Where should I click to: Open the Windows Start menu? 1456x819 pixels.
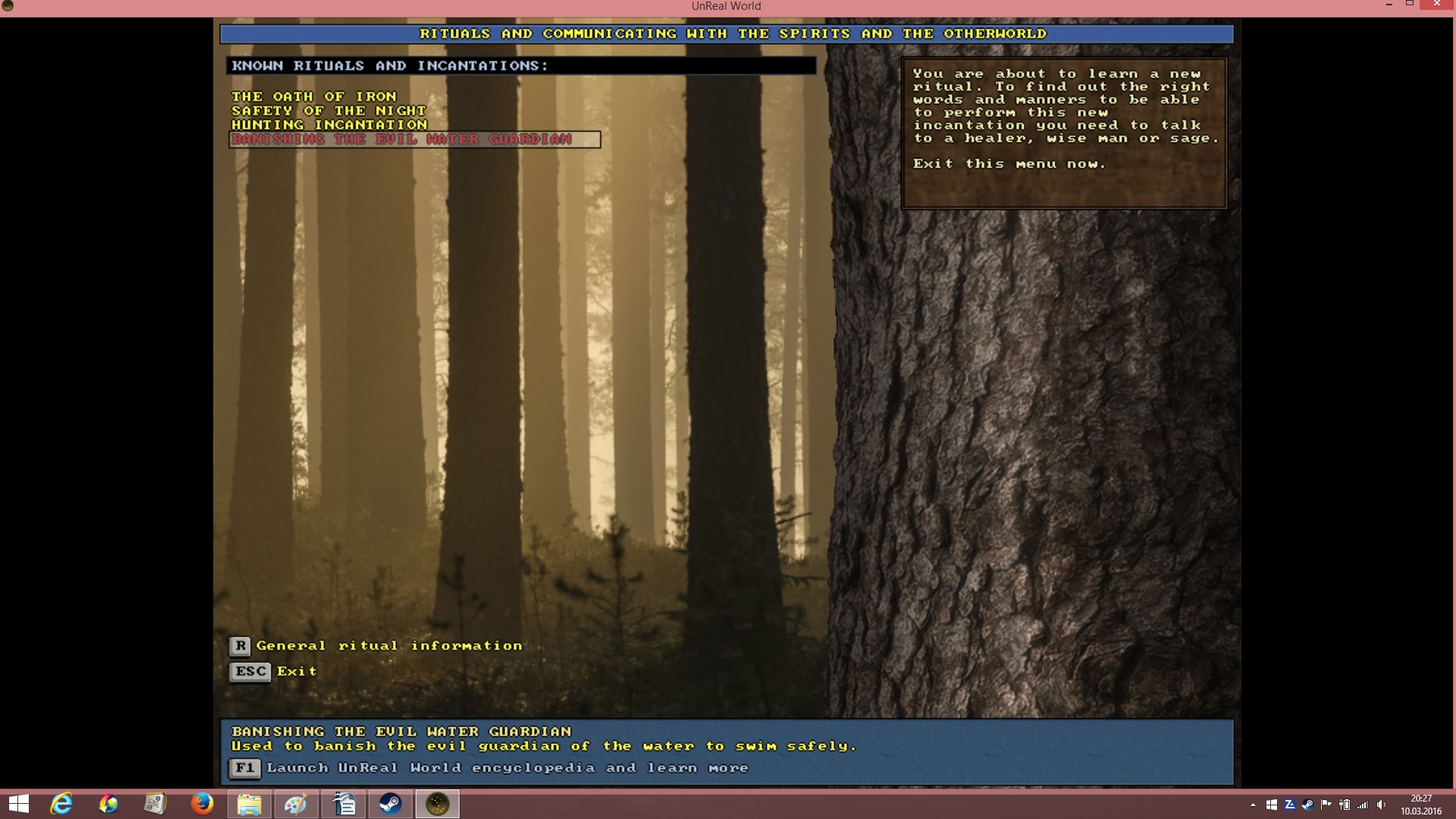tap(18, 804)
